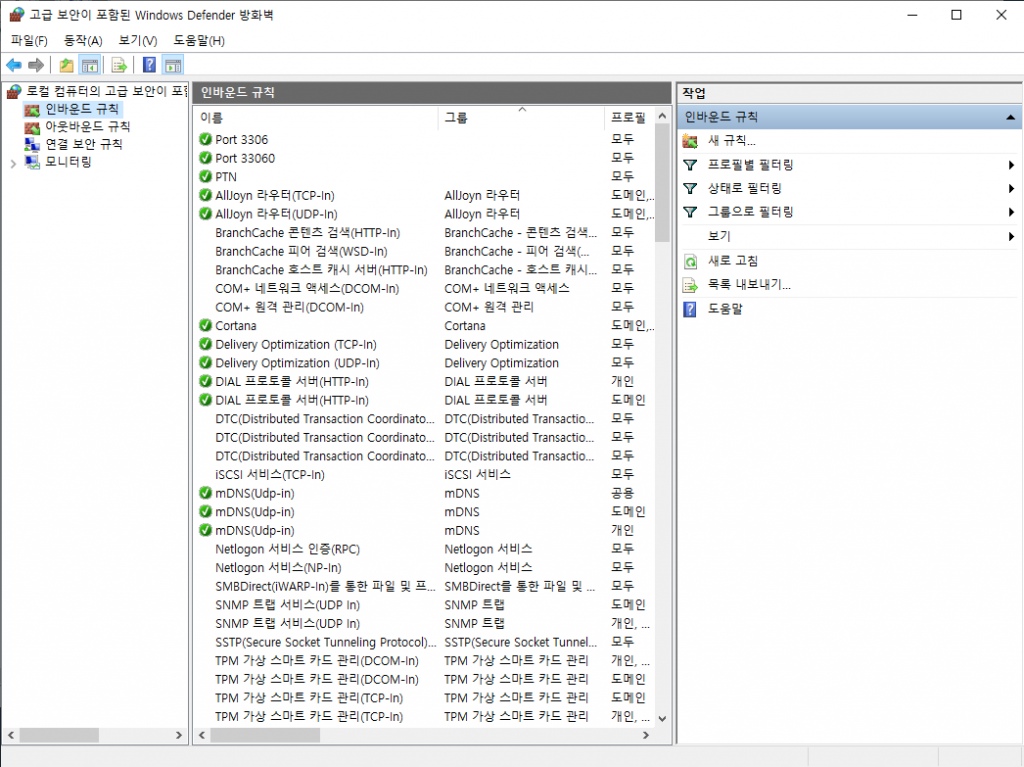Sort by the 그룹 column header

point(521,118)
